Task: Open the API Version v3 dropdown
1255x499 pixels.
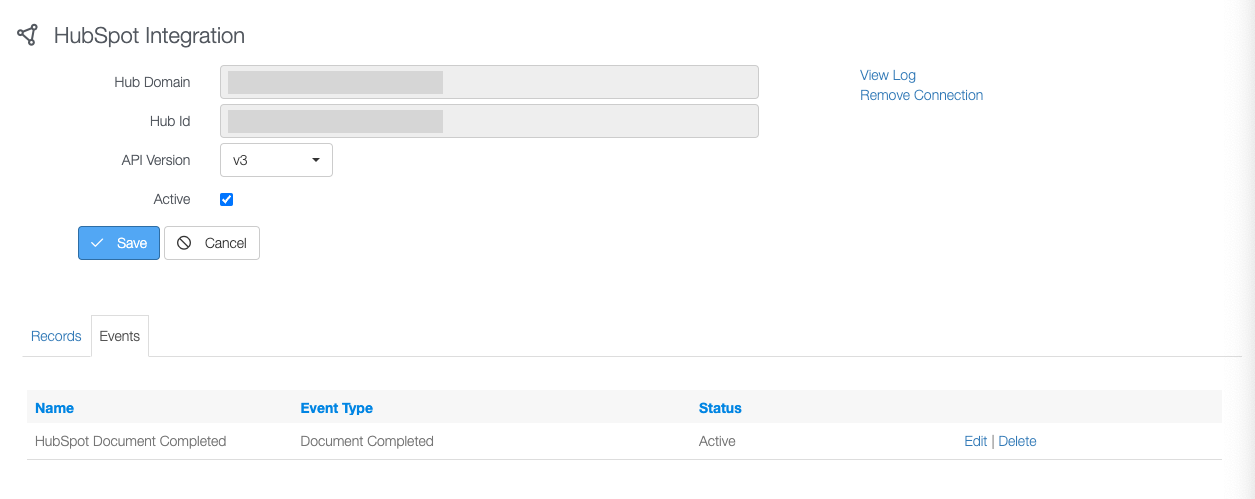Action: click(276, 160)
